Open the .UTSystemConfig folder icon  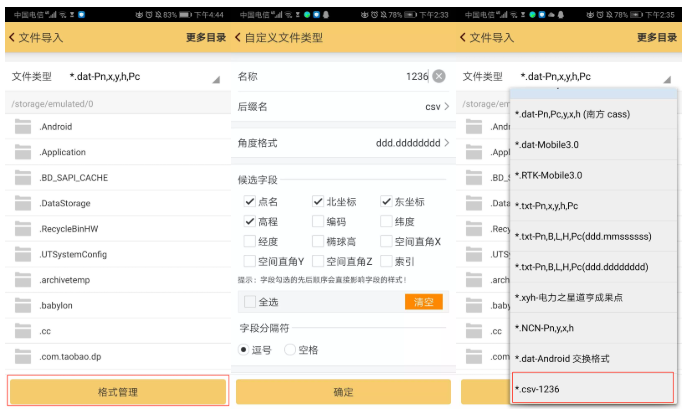(23, 254)
